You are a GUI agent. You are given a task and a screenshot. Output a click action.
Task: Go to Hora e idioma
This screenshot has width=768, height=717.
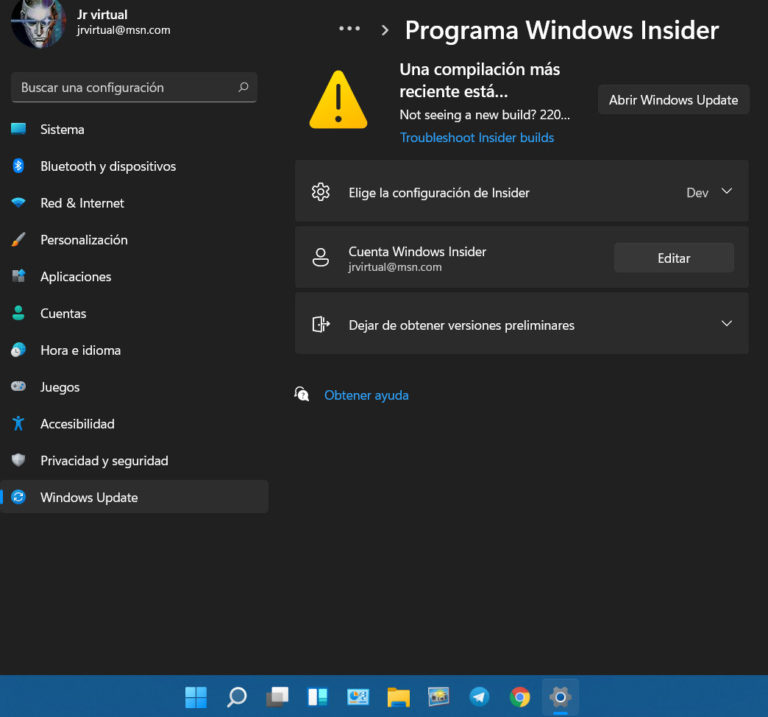[x=134, y=350]
